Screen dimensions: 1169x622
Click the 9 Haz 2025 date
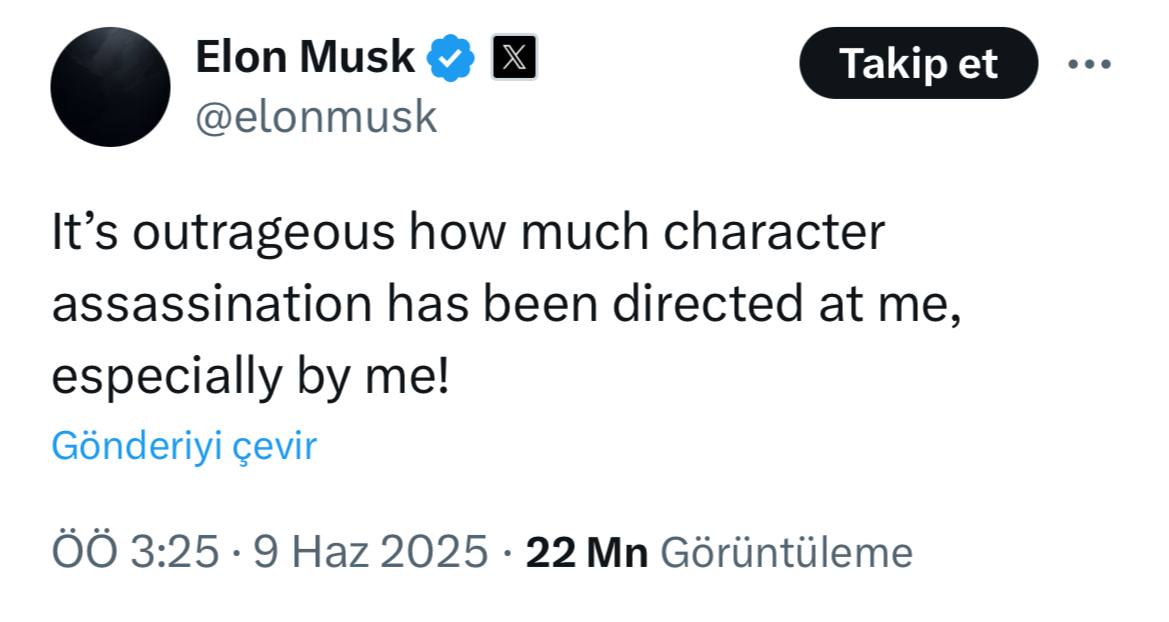tap(371, 553)
